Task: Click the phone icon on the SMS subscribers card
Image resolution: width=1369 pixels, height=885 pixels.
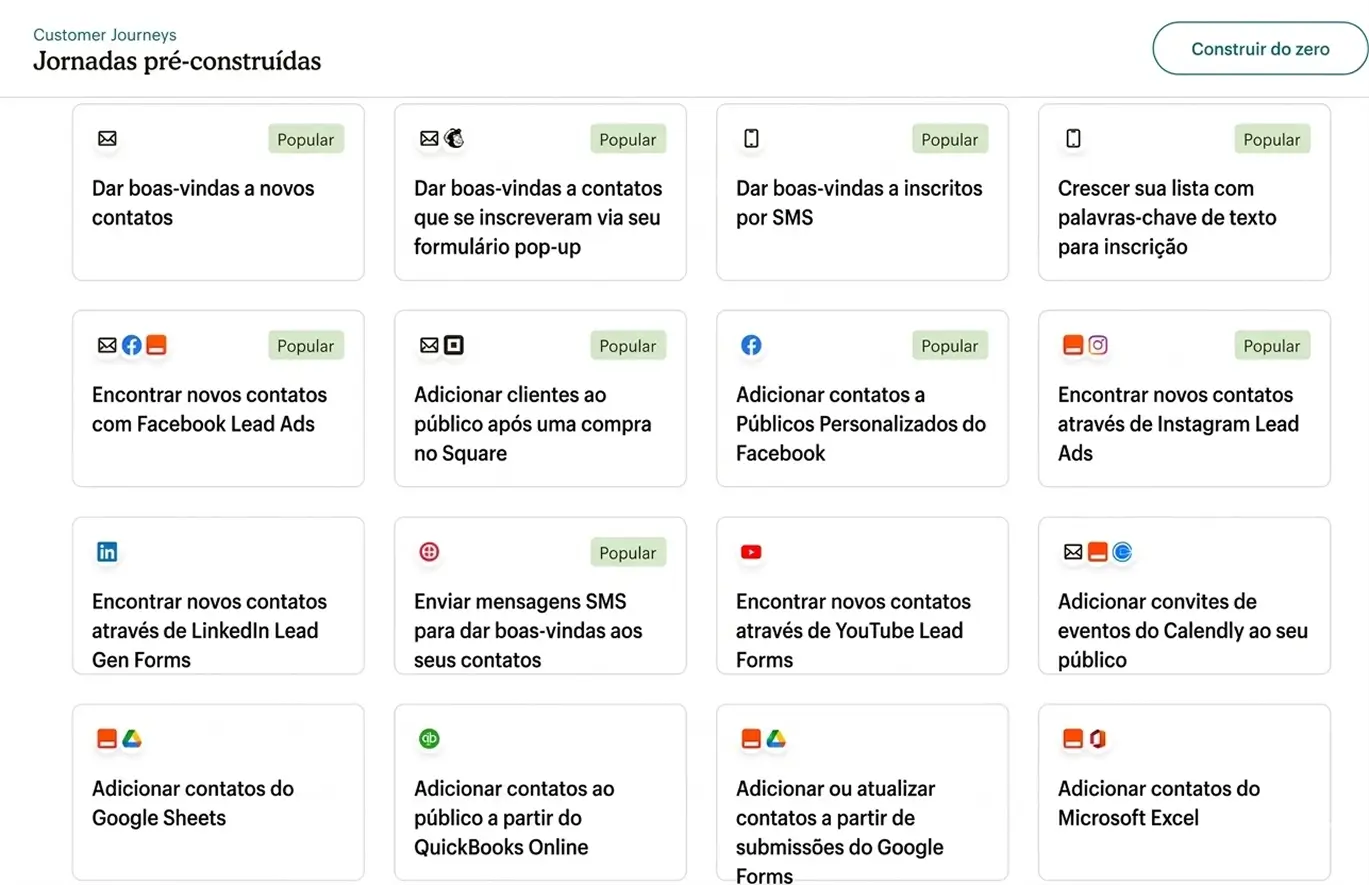Action: point(750,140)
